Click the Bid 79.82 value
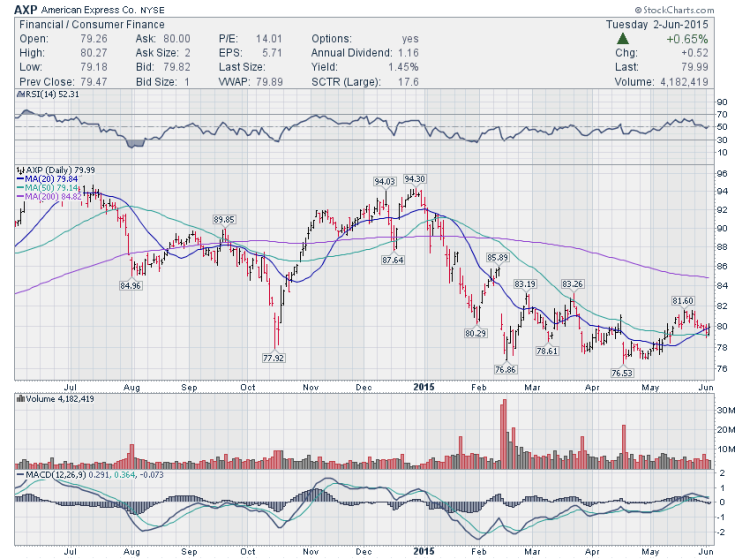 click(x=177, y=67)
